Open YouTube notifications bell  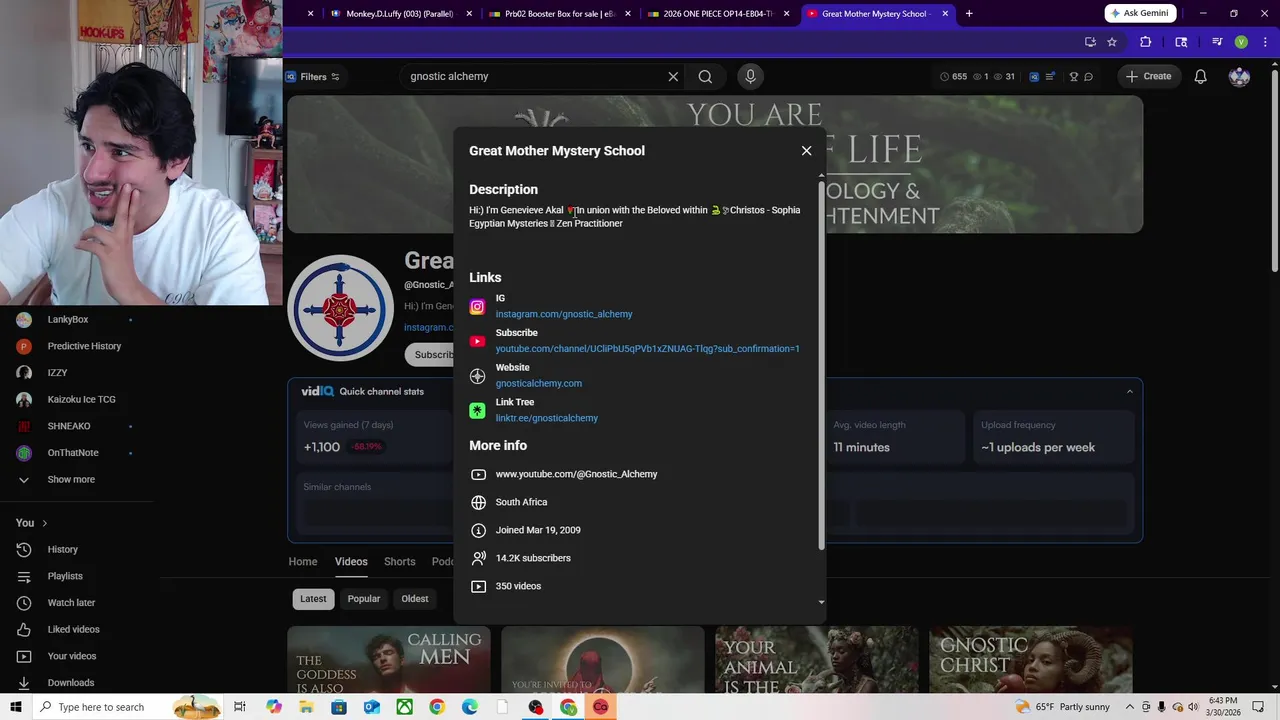coord(1201,77)
